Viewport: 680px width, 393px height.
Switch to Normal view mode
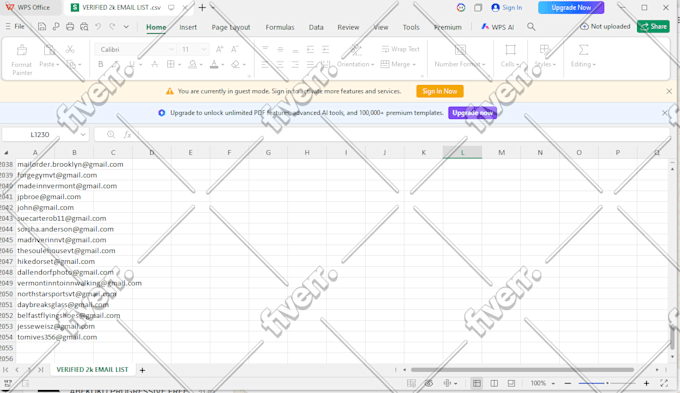pos(477,383)
